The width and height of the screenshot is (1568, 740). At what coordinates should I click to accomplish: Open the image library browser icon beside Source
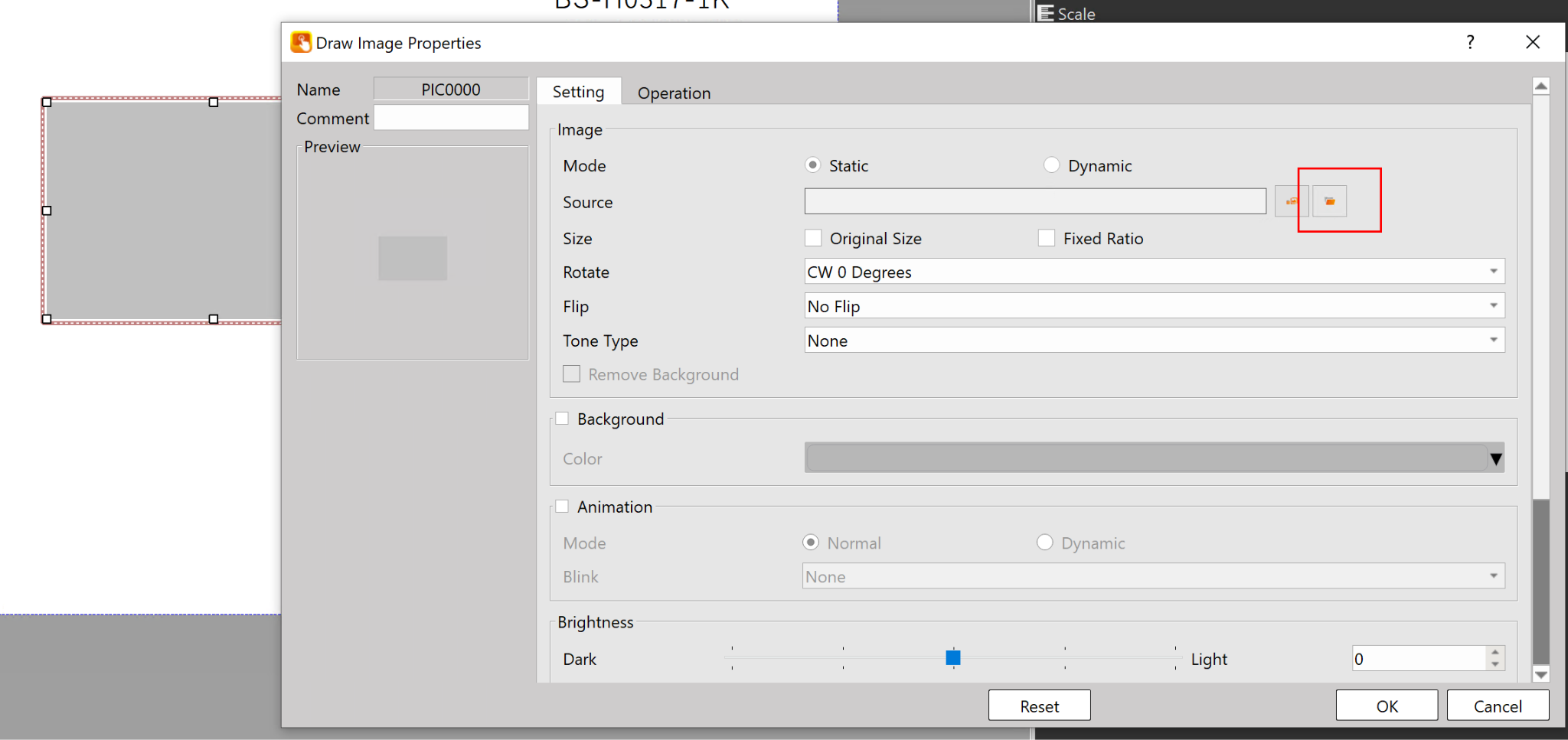click(x=1291, y=201)
